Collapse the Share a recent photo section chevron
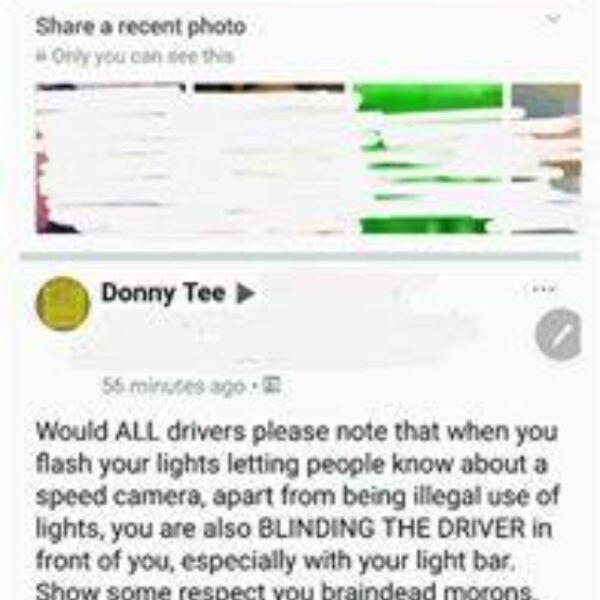The image size is (600, 600). pos(553,18)
